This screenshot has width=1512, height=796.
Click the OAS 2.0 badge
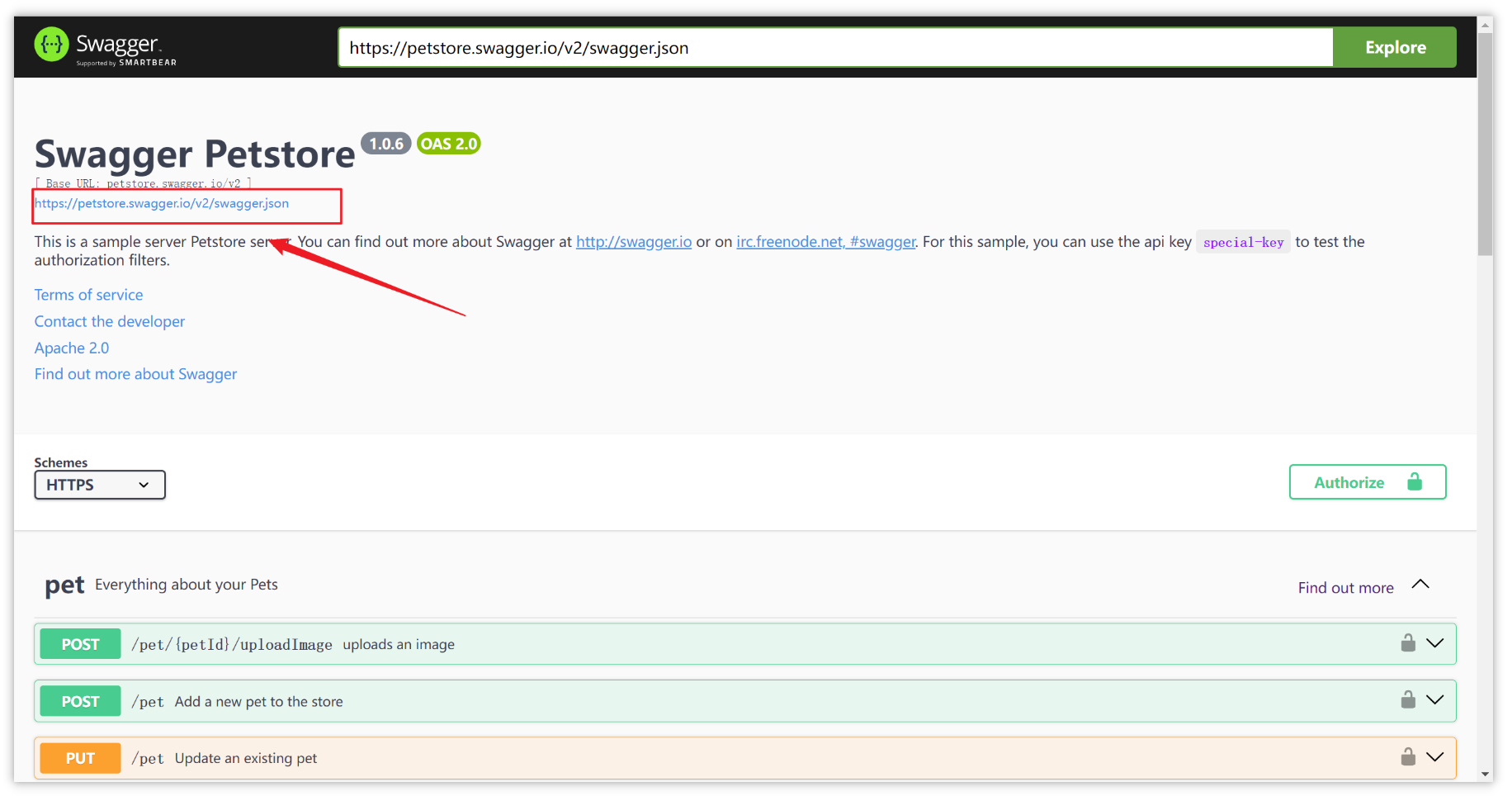pyautogui.click(x=448, y=143)
